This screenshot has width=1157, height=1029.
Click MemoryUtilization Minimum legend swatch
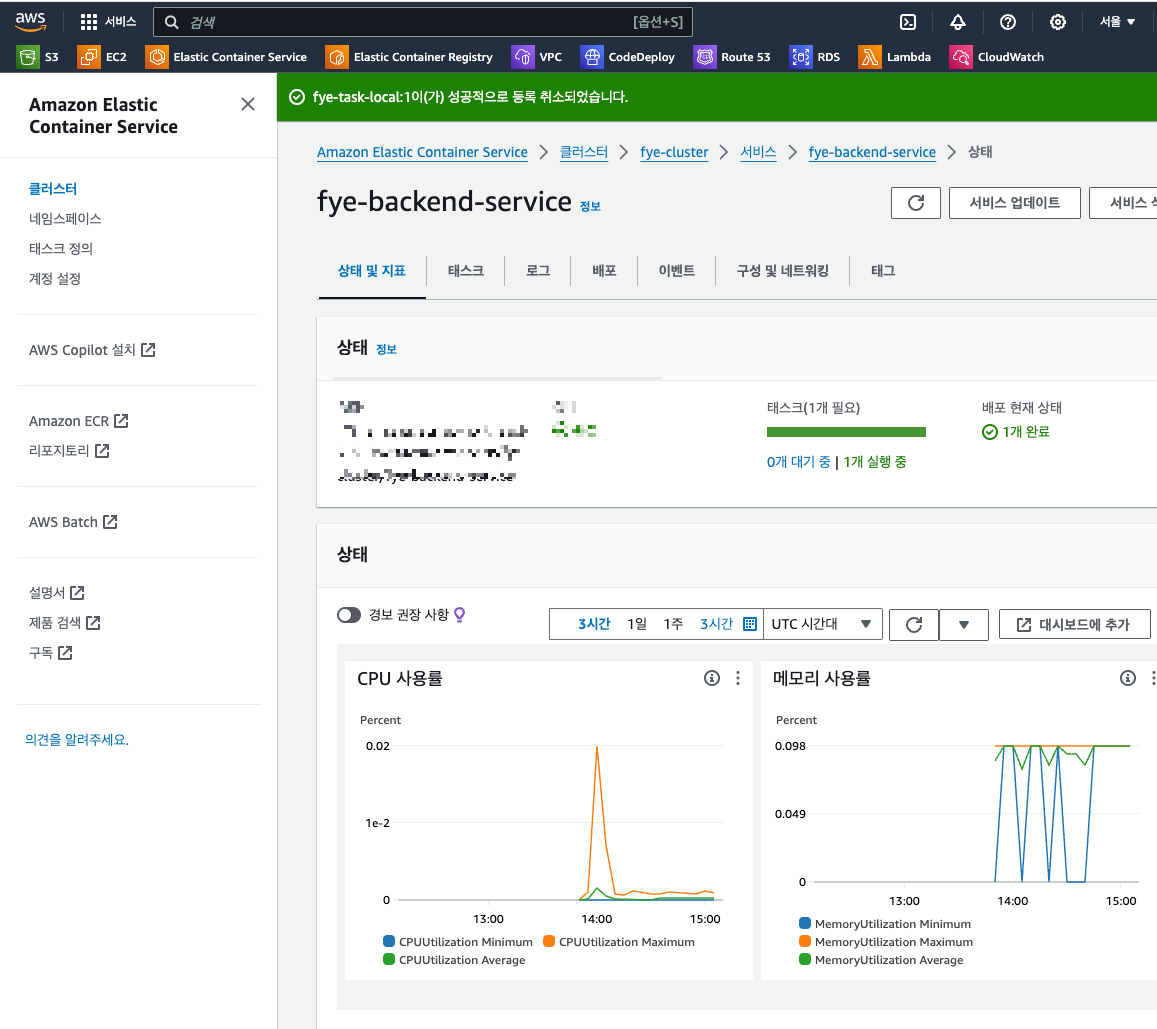point(805,924)
